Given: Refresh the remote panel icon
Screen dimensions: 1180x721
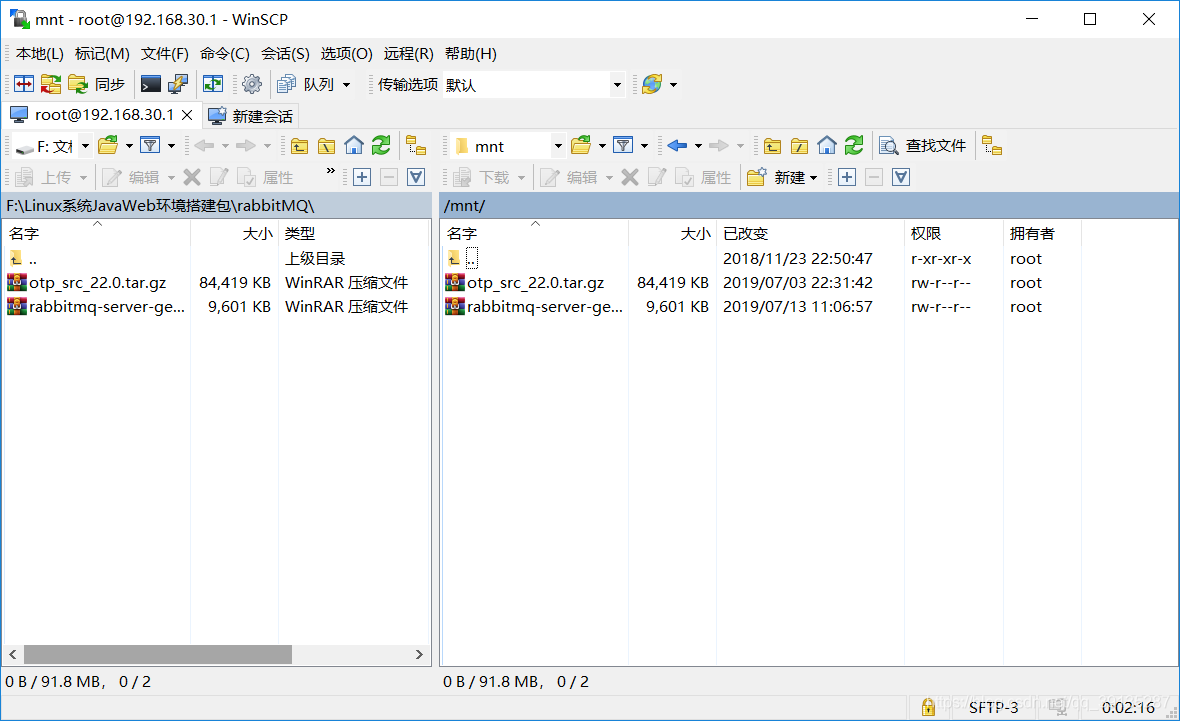Looking at the screenshot, I should 854,145.
